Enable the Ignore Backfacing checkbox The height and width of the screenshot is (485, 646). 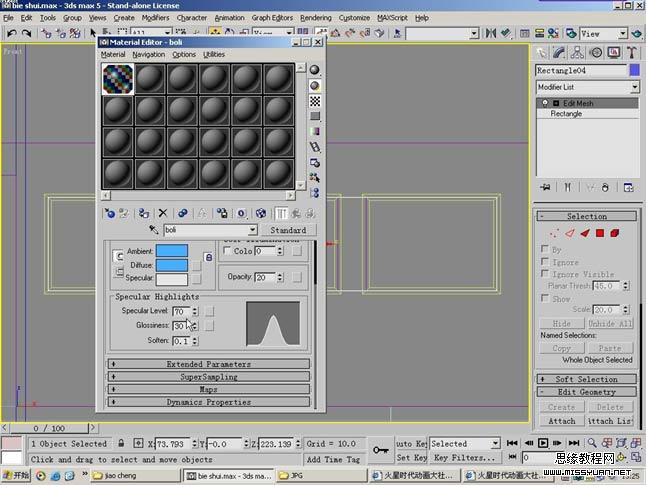(545, 262)
